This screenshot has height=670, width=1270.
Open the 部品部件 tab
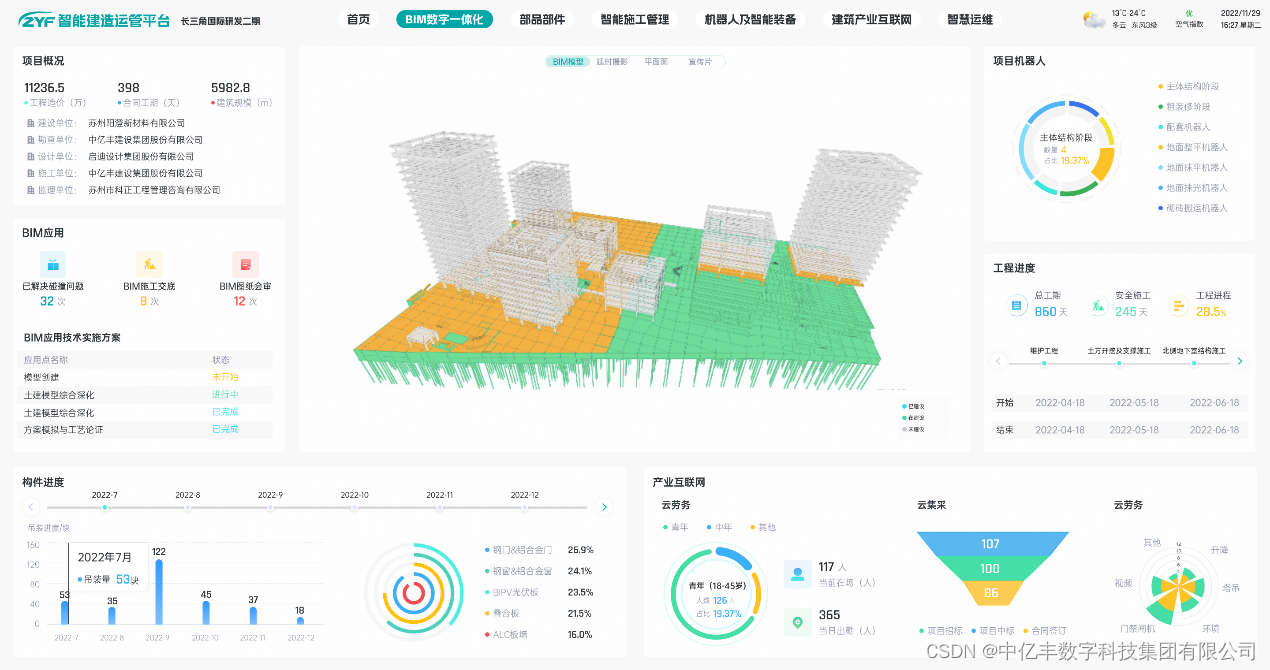[x=542, y=19]
